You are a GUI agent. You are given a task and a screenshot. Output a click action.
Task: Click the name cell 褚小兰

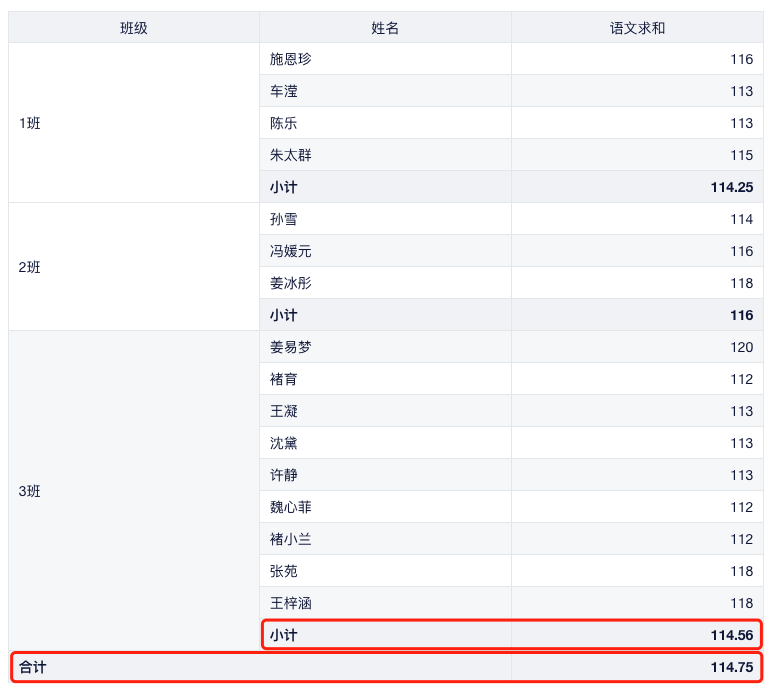[291, 539]
